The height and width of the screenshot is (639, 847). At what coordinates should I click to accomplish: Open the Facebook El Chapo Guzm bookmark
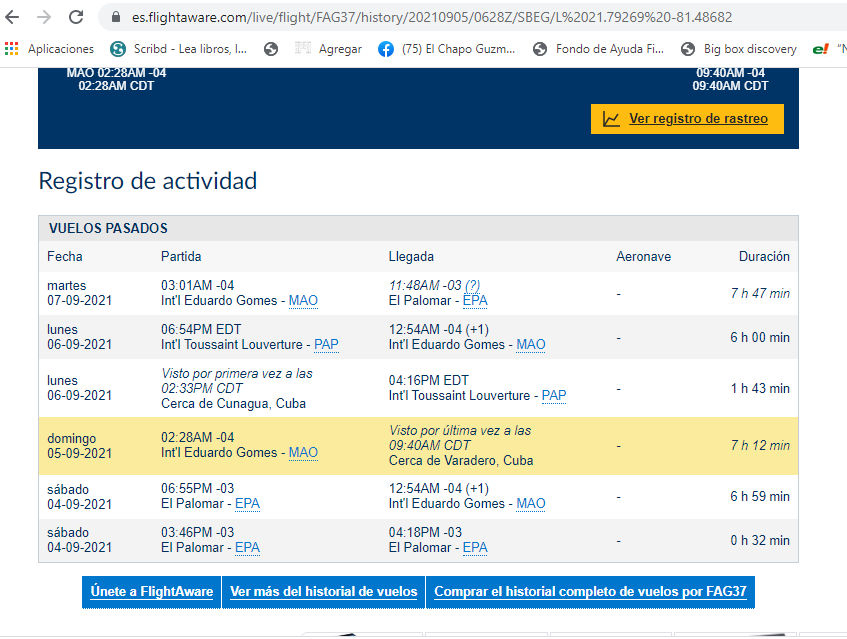pos(447,49)
